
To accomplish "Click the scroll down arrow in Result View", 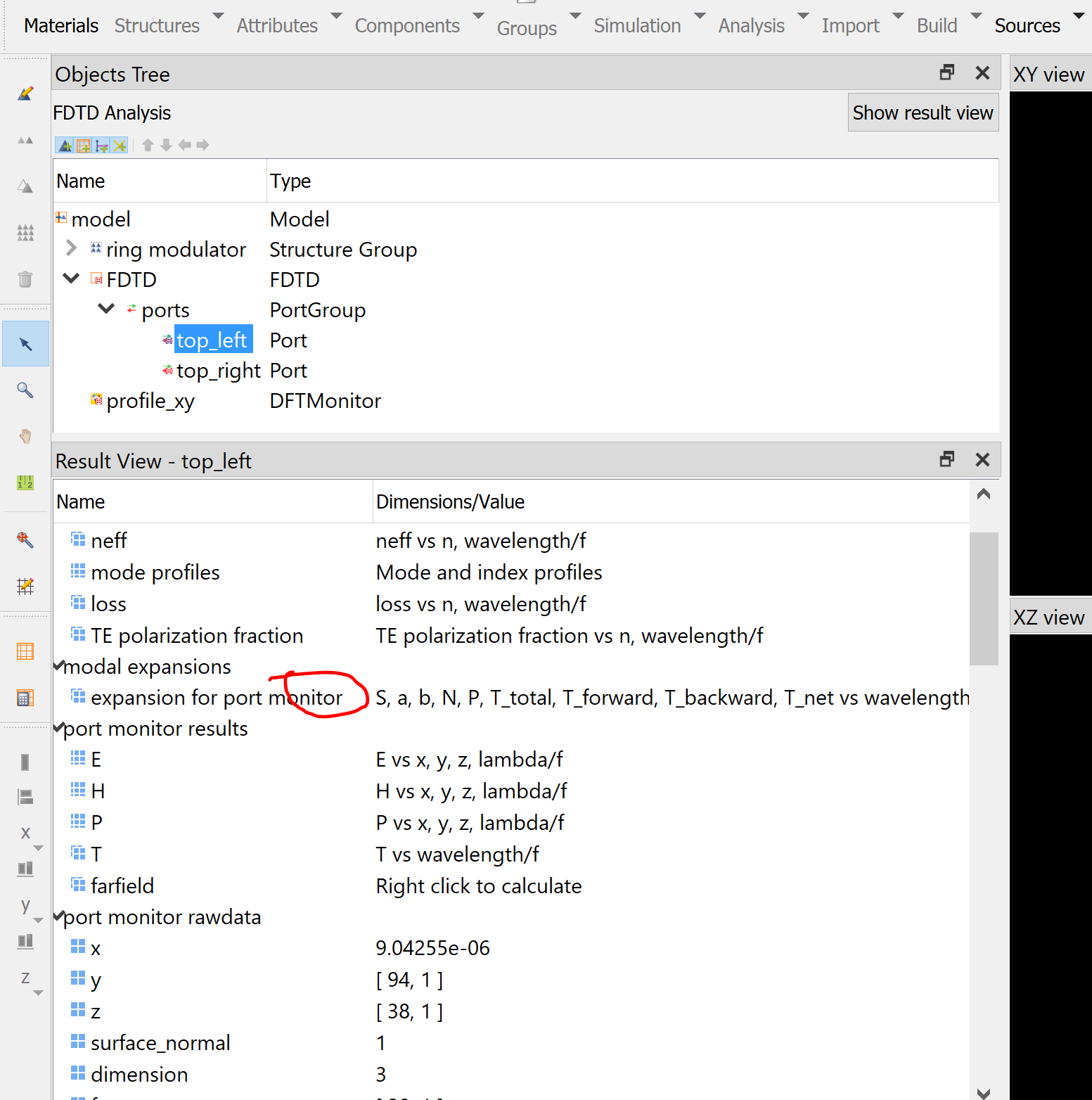I will [x=984, y=1093].
